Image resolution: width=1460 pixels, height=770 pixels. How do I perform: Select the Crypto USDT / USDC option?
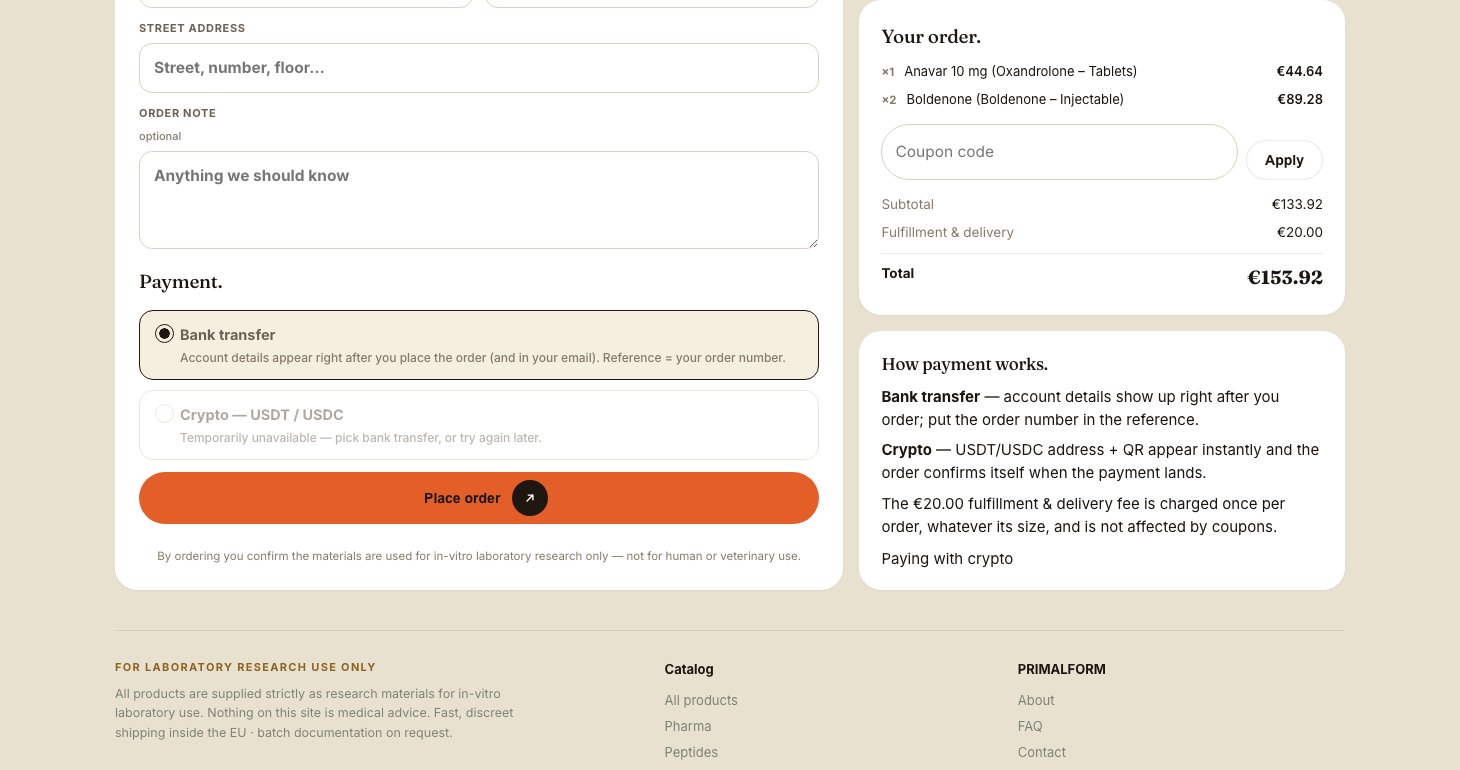479,425
